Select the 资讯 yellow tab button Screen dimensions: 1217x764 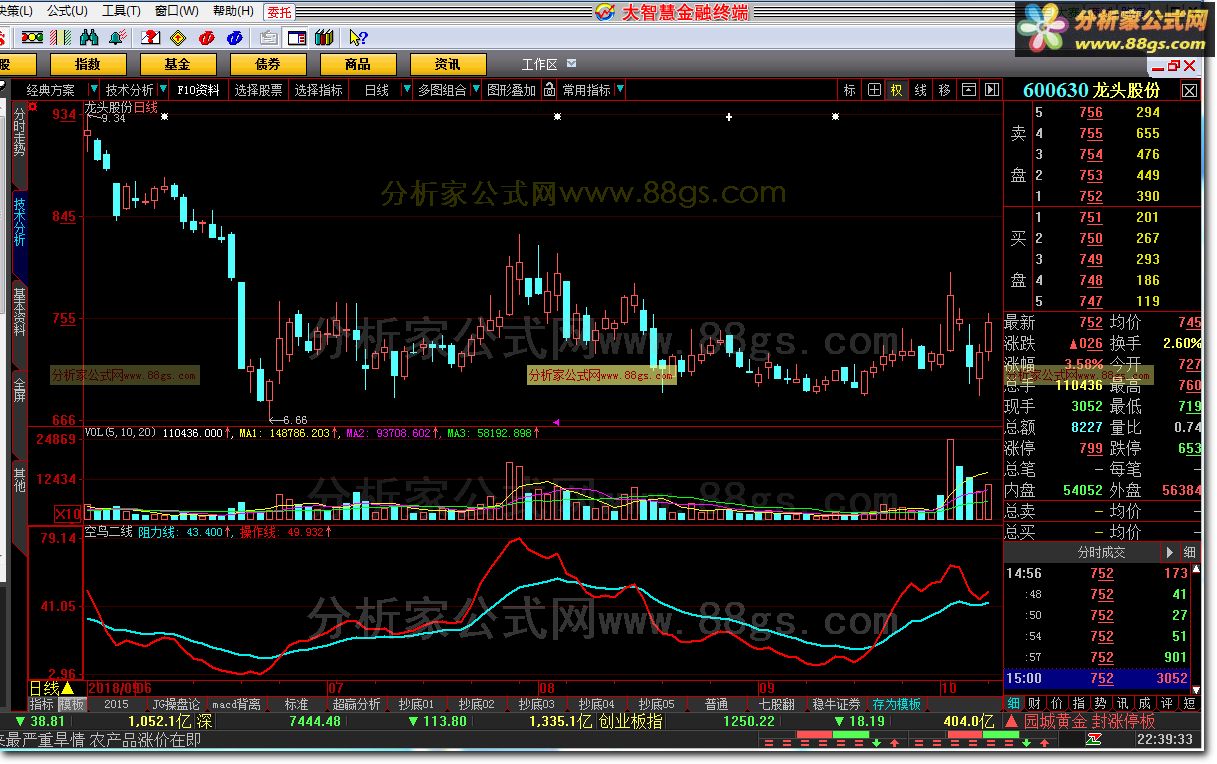point(447,64)
